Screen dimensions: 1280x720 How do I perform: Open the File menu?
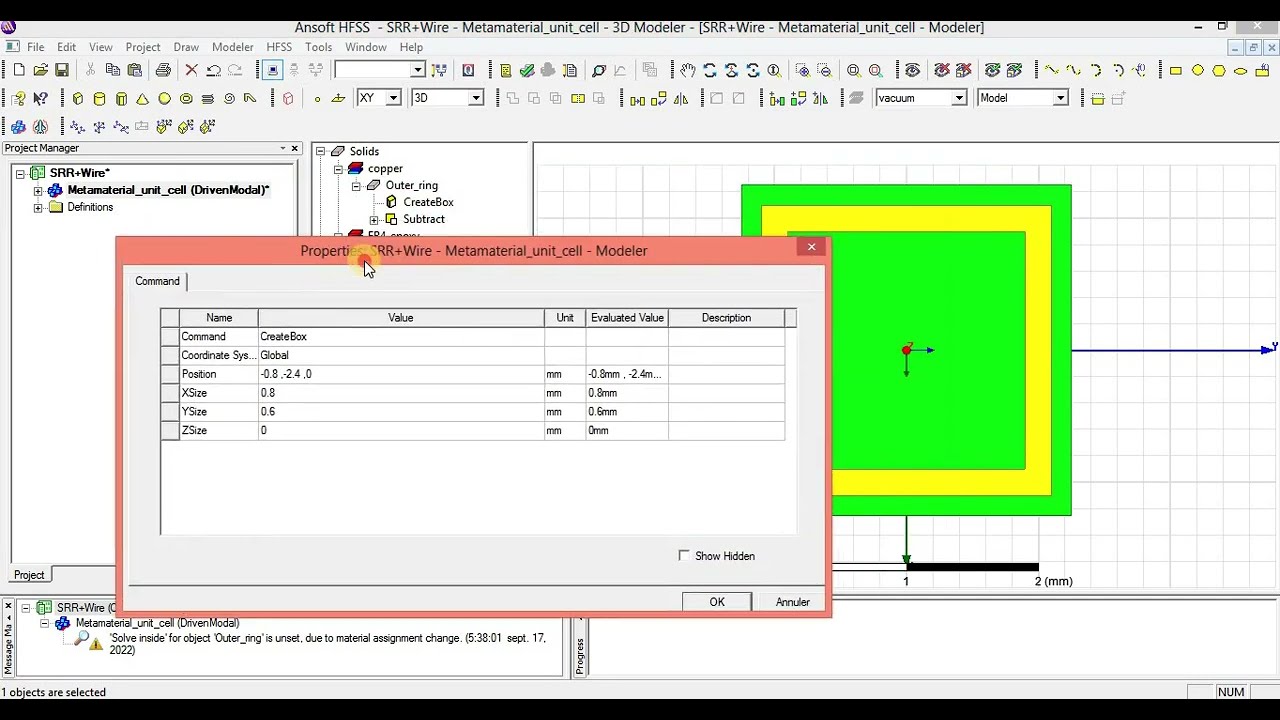click(x=35, y=47)
